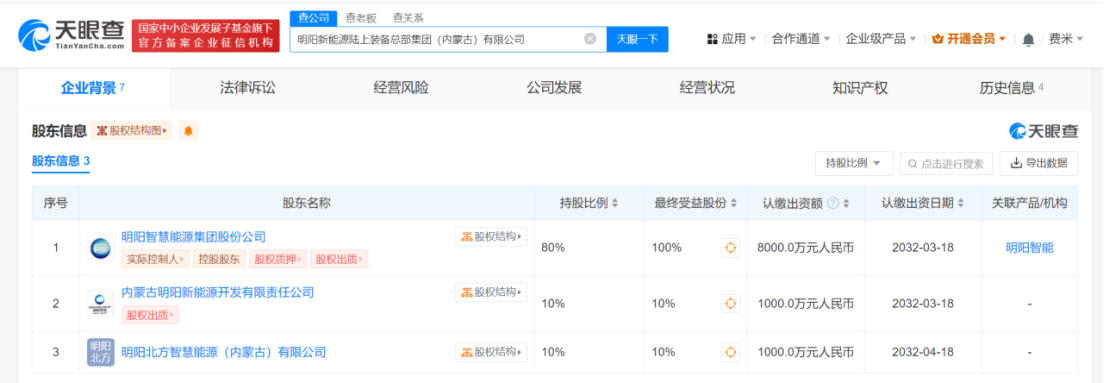Screen dimensions: 1104x383
Task: Click the 8000.0万元人民币 amount cell
Action: tap(805, 248)
